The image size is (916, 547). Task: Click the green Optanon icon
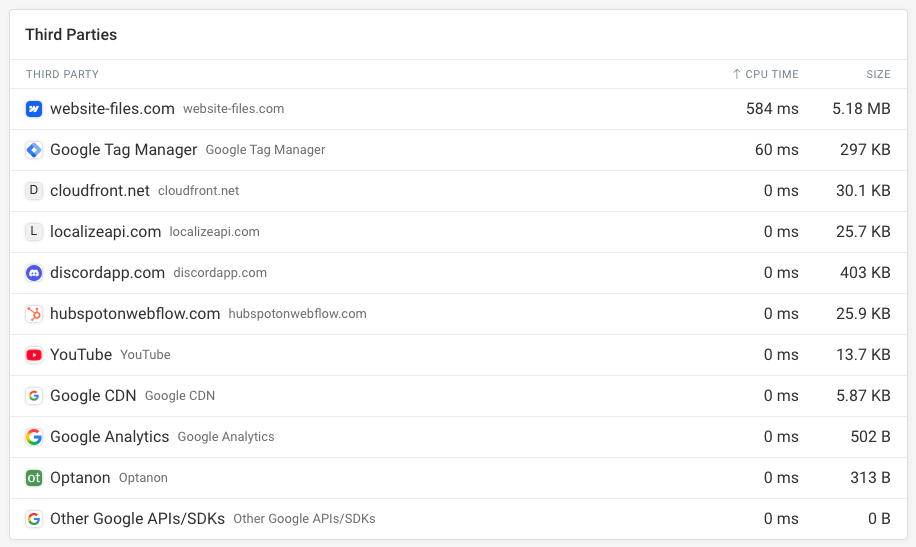pos(34,478)
